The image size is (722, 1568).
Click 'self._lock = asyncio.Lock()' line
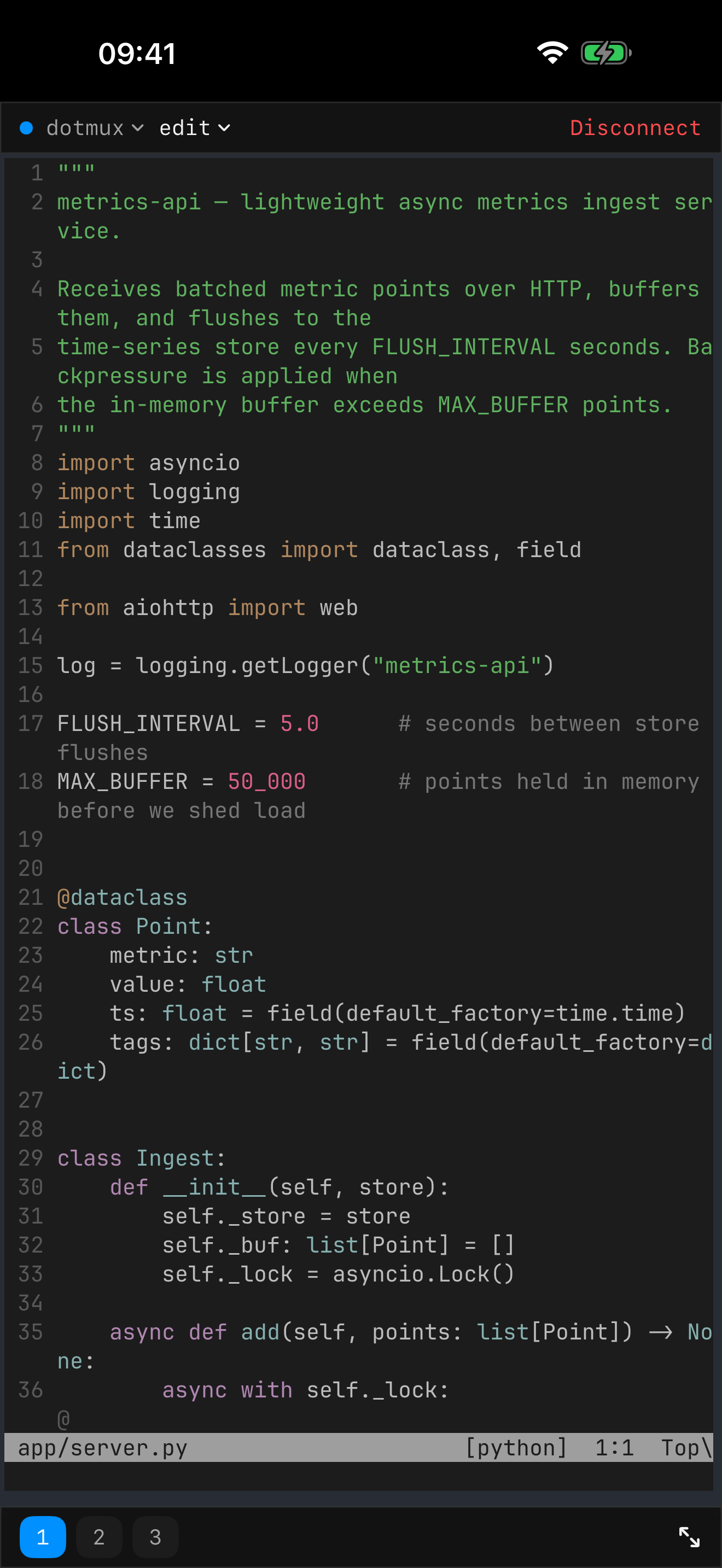[339, 1274]
